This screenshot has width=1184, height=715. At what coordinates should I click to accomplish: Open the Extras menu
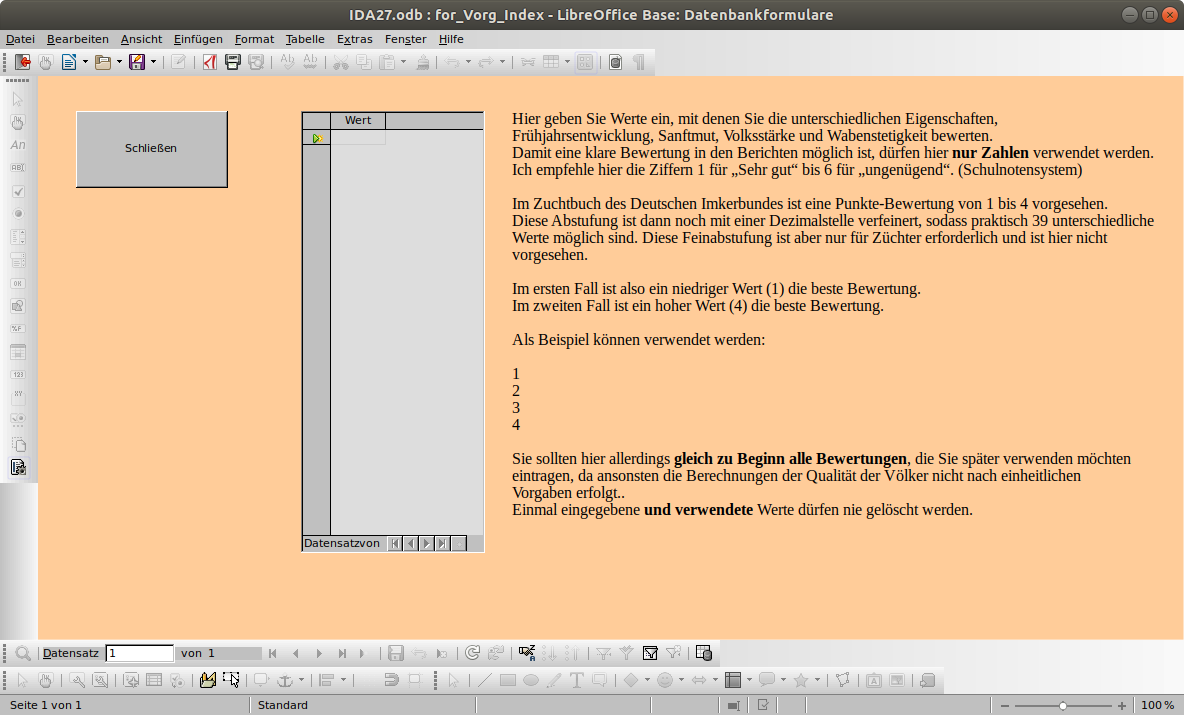(x=354, y=39)
